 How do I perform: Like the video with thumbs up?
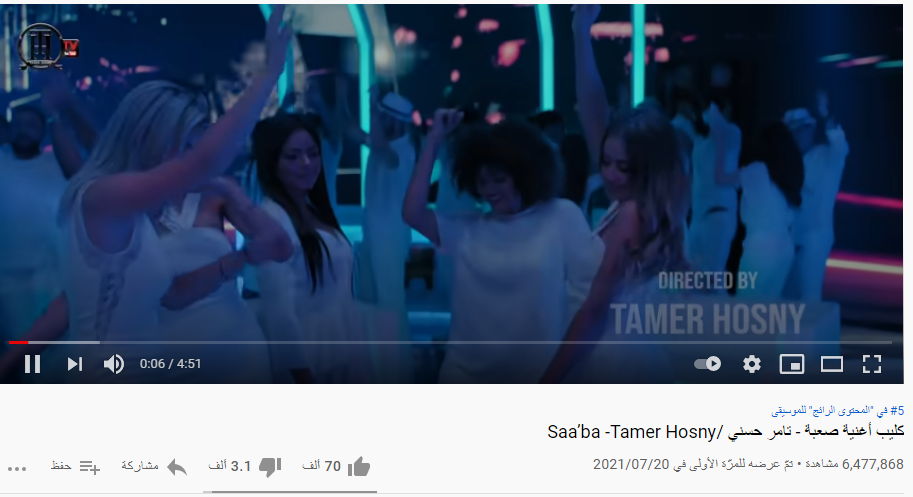pos(359,467)
